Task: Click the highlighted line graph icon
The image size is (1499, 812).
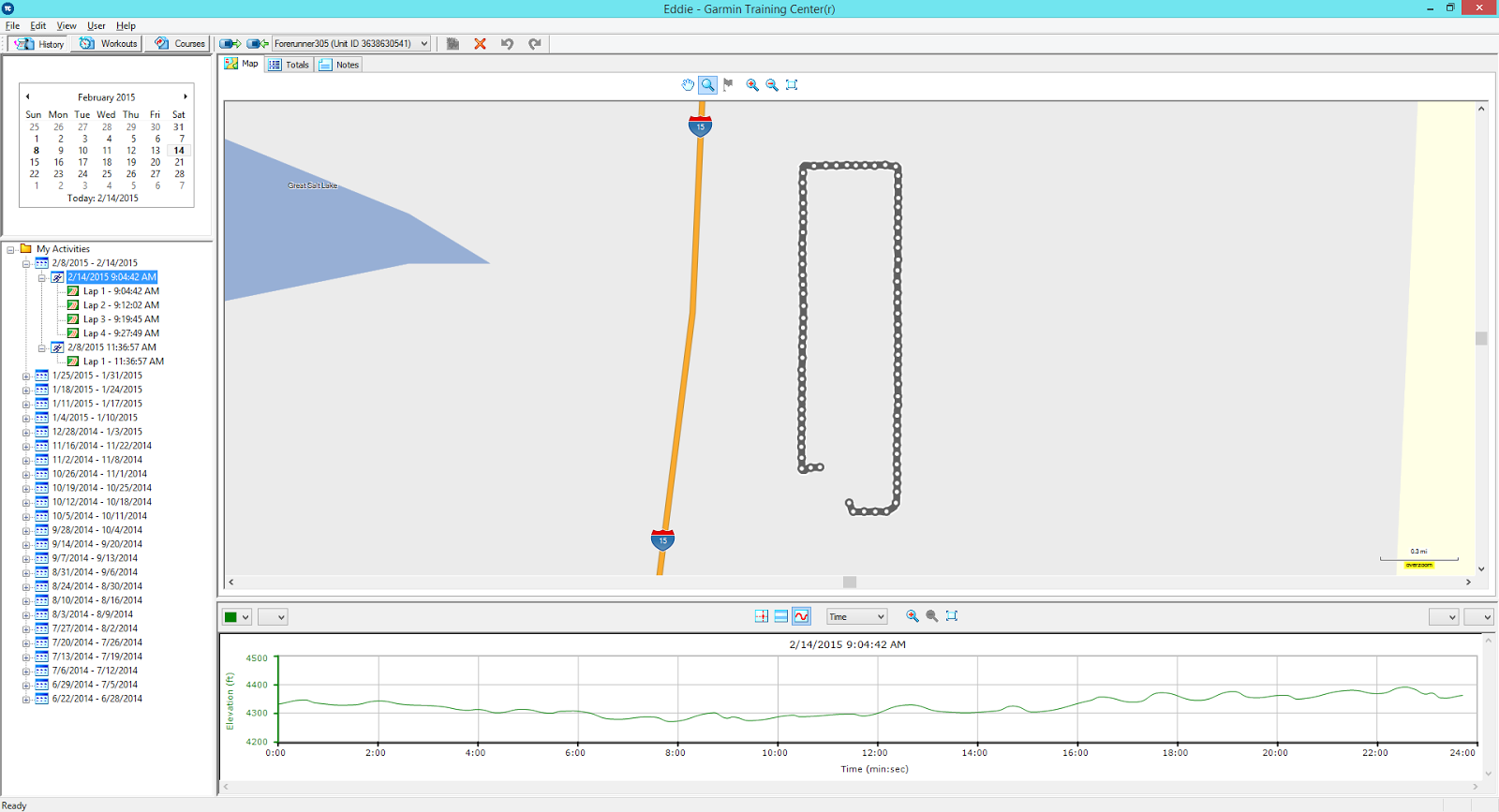Action: 801,616
